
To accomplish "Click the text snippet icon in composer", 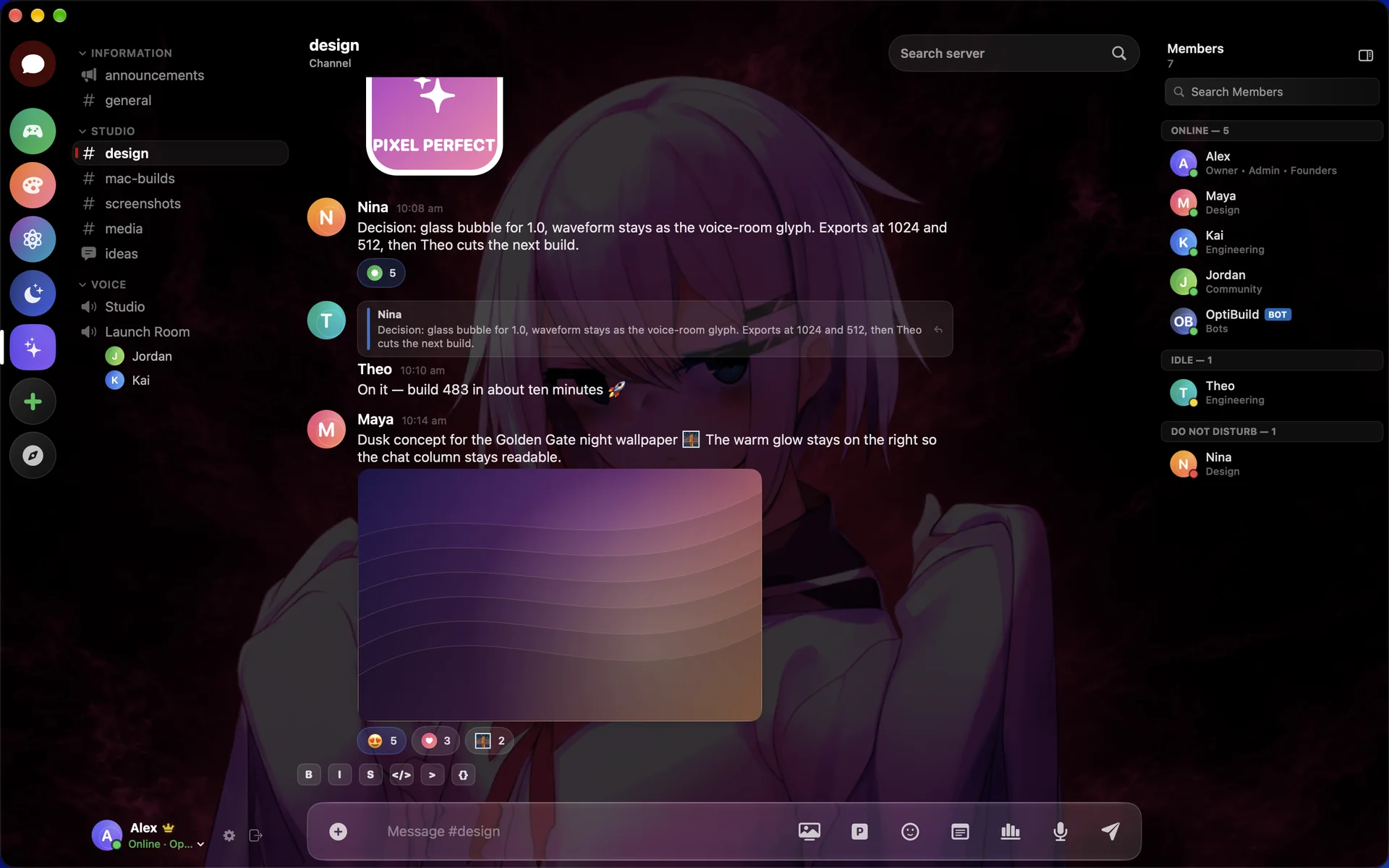I will point(960,832).
